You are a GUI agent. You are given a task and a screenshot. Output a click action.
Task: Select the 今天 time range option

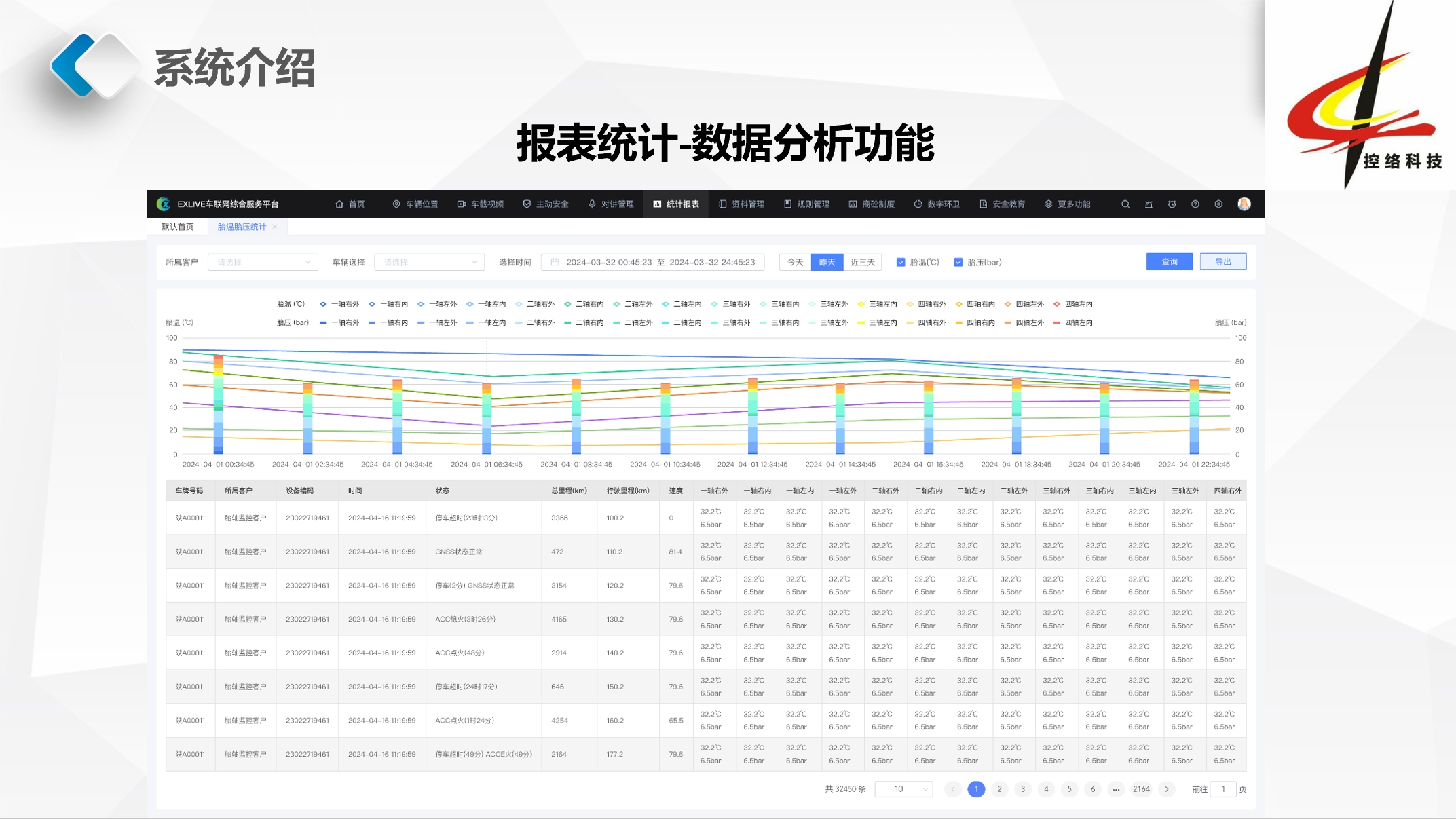(795, 262)
